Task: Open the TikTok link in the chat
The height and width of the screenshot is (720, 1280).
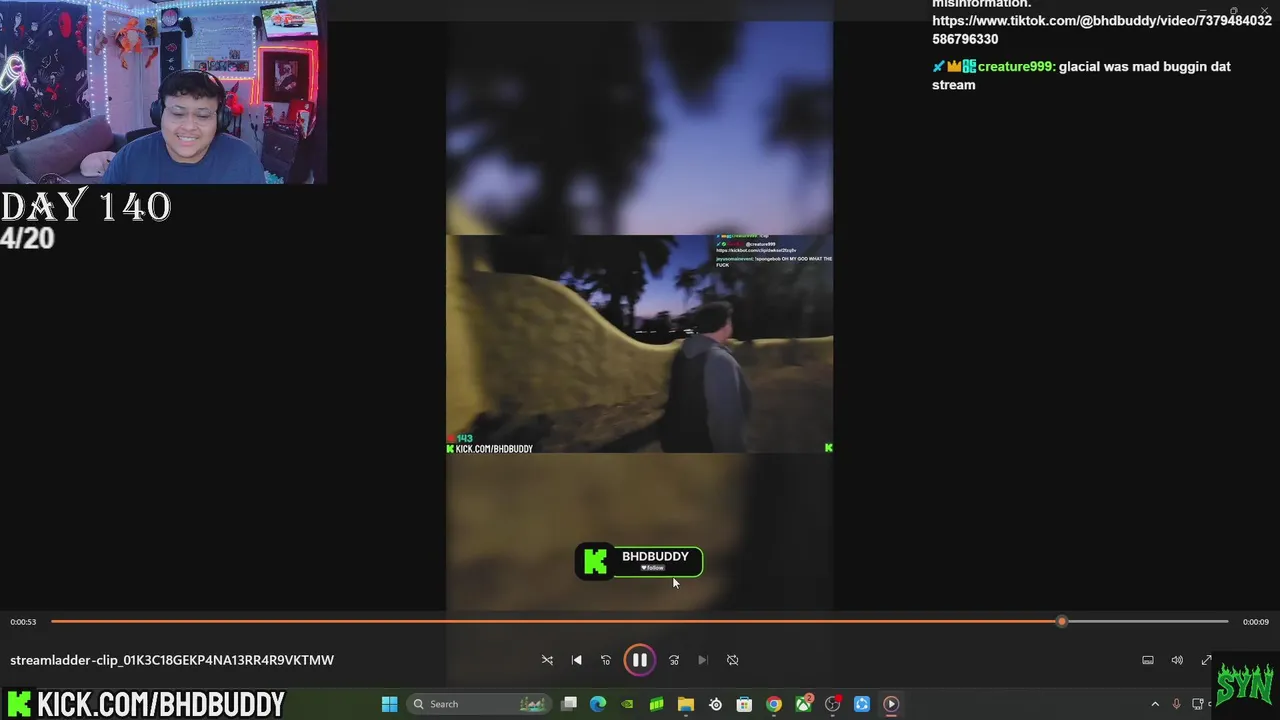Action: pos(1102,29)
